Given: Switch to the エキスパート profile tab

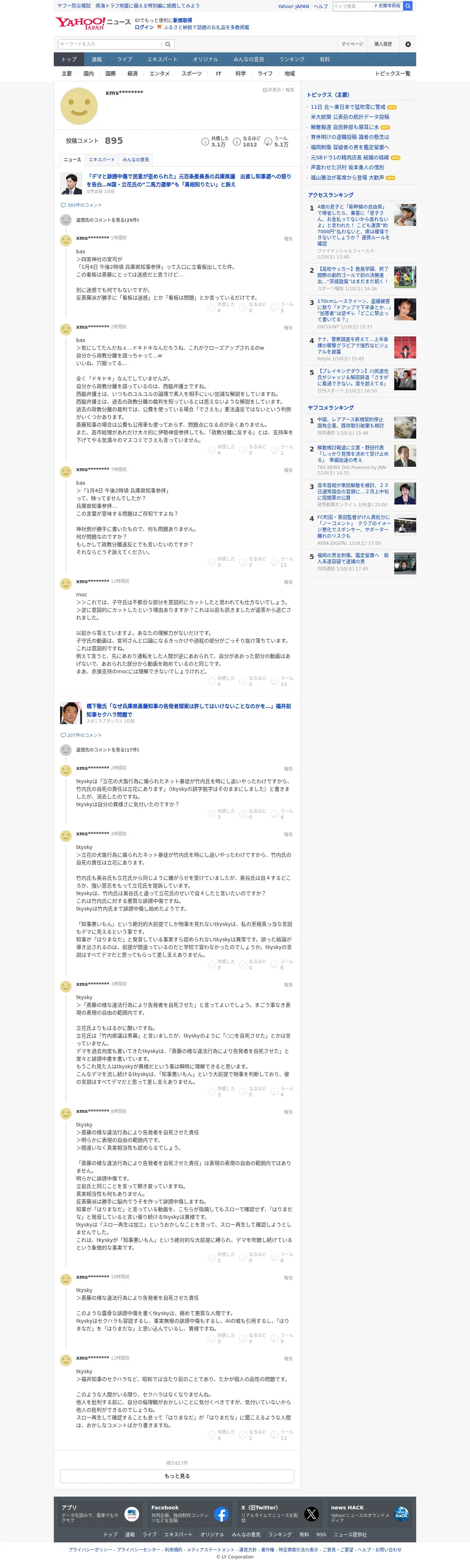Looking at the screenshot, I should coord(102,160).
